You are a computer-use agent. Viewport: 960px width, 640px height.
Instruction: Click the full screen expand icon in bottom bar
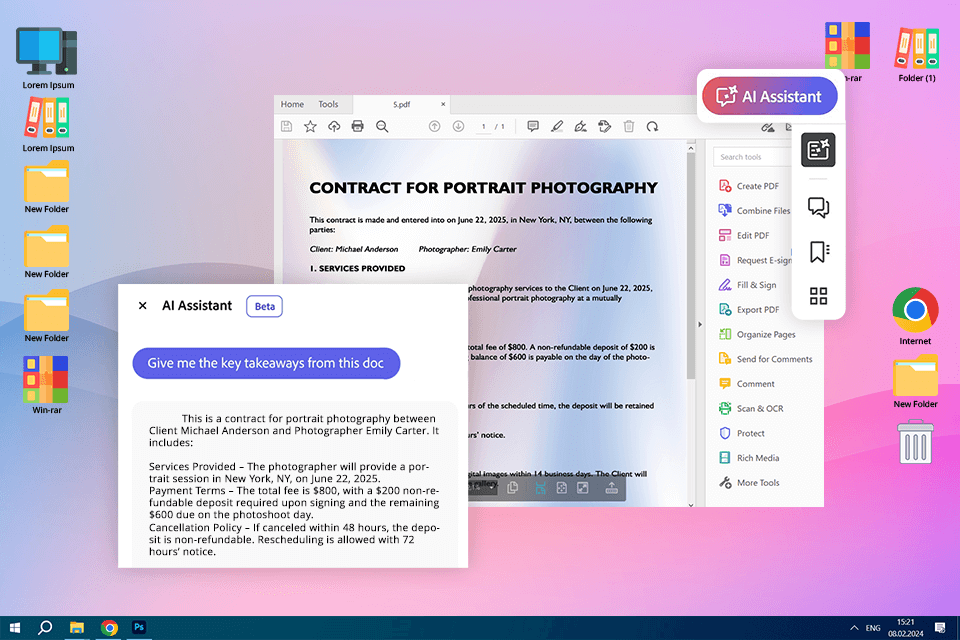583,488
